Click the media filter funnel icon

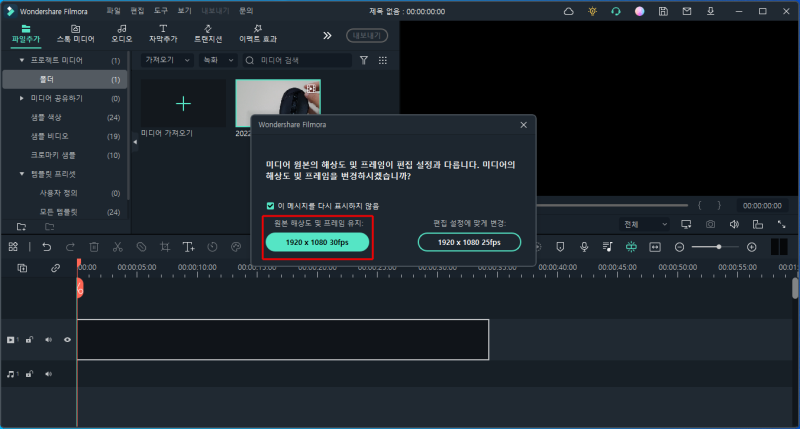364,60
